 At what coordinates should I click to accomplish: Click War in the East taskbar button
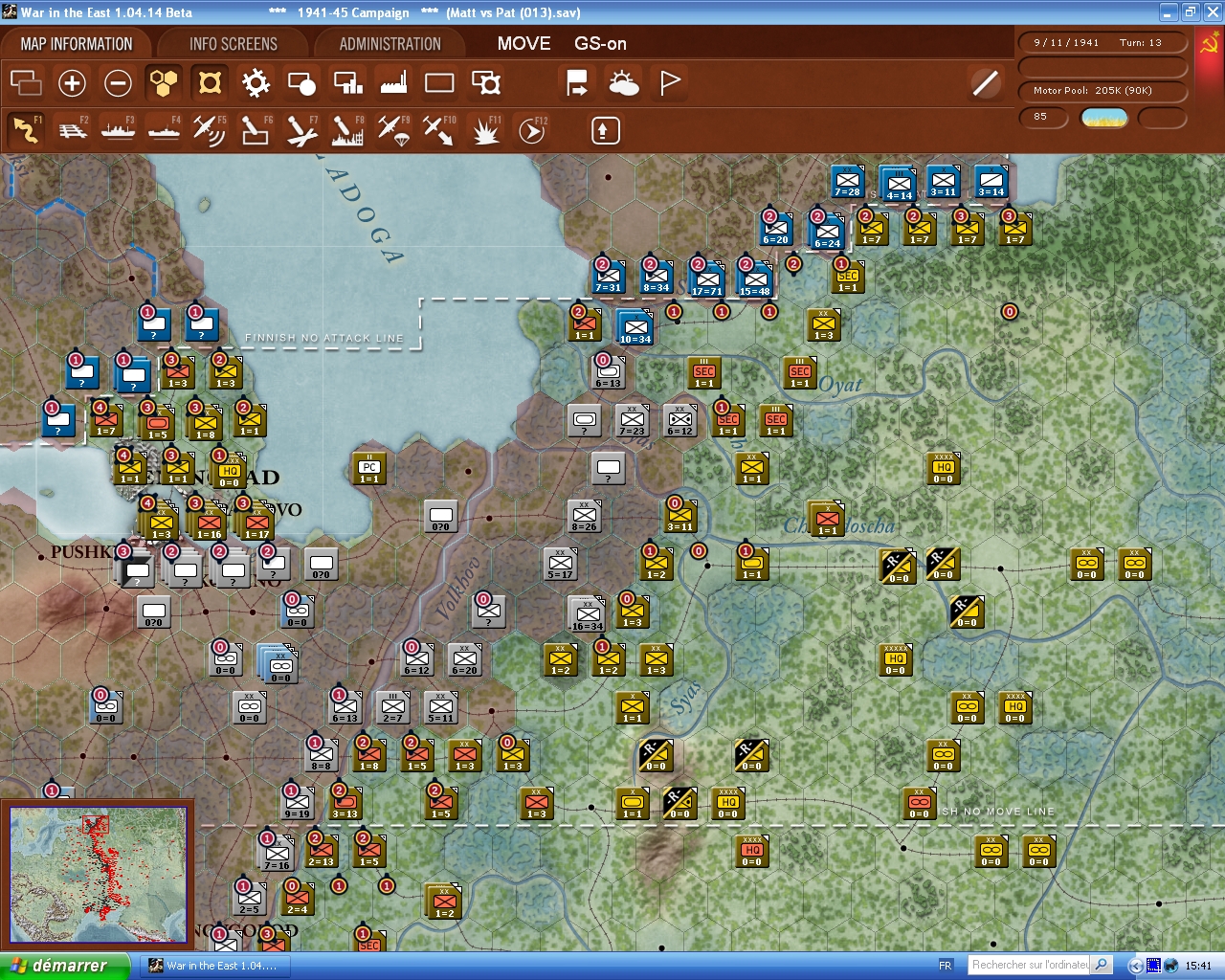pyautogui.click(x=215, y=966)
